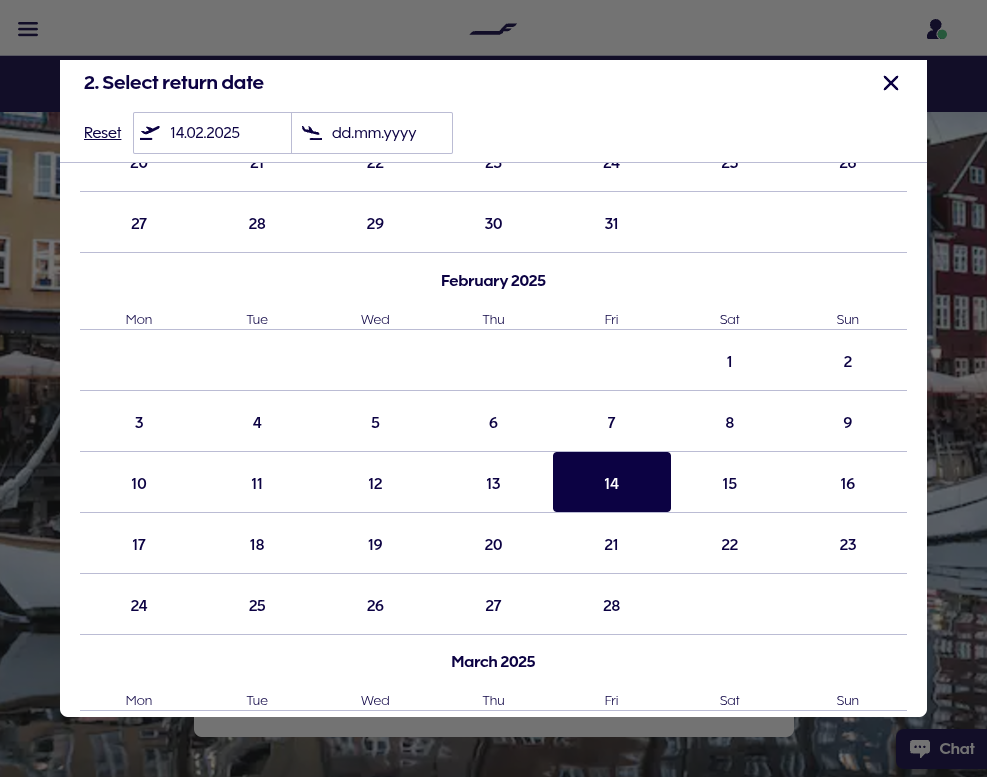
Task: Select February 6
Action: tap(494, 423)
